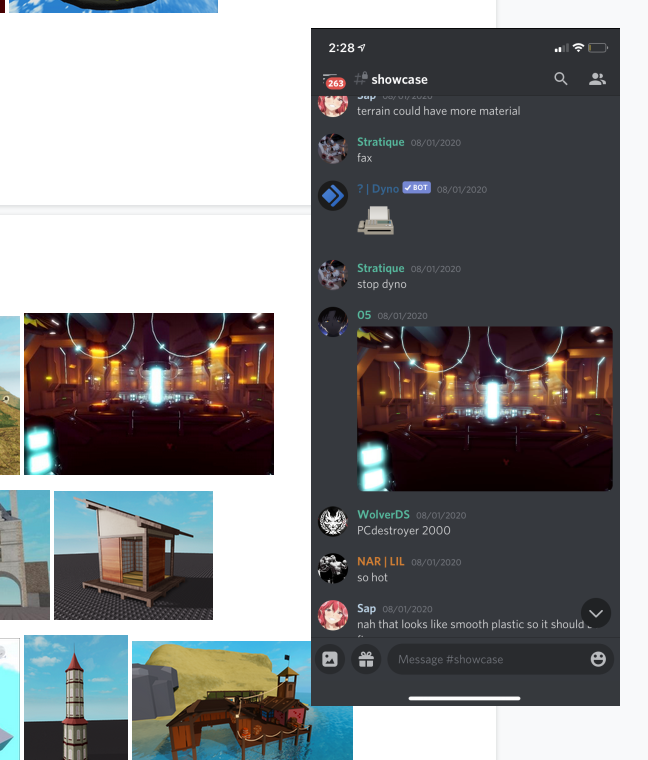Tap the 05 user avatar

[x=333, y=322]
